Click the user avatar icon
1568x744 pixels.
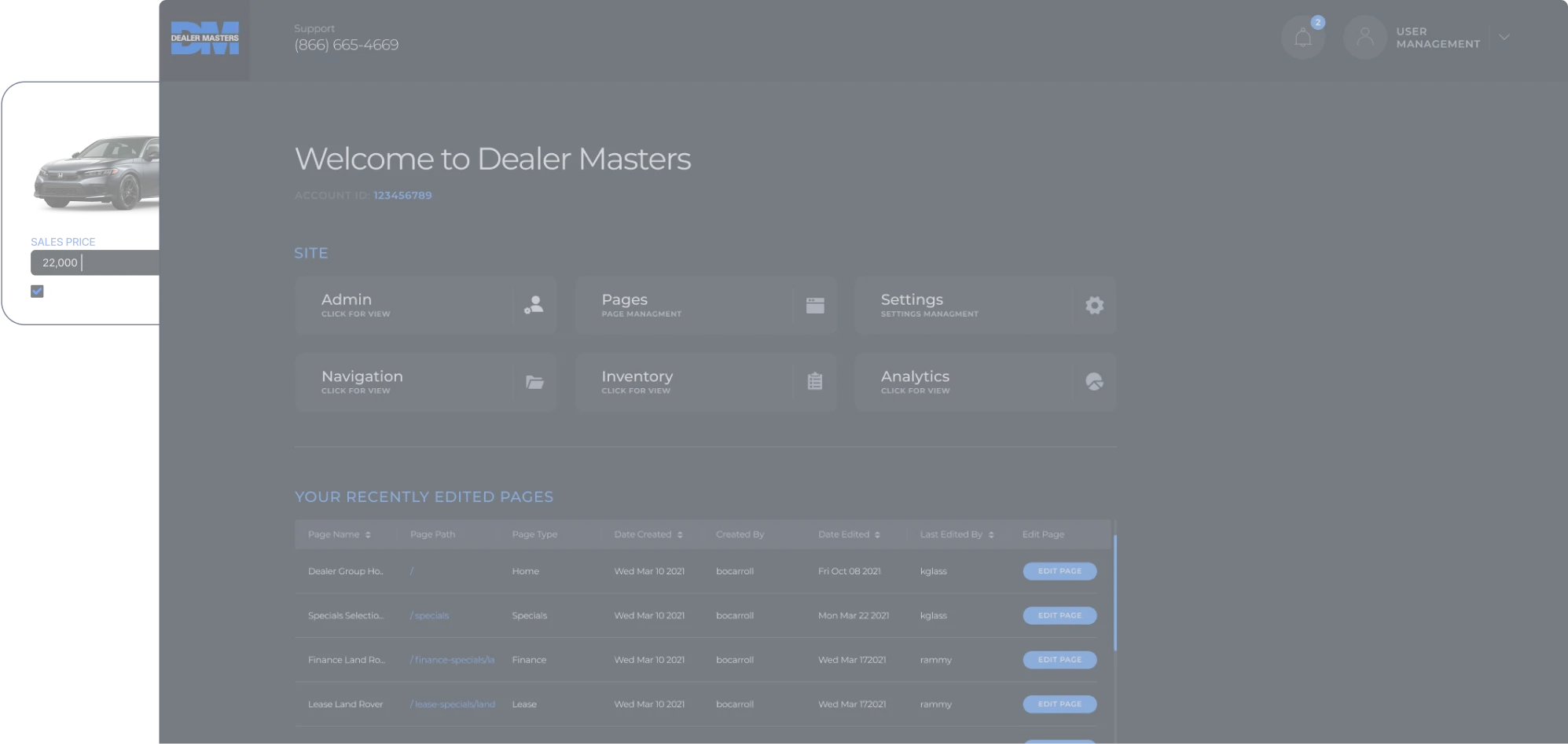click(1364, 38)
